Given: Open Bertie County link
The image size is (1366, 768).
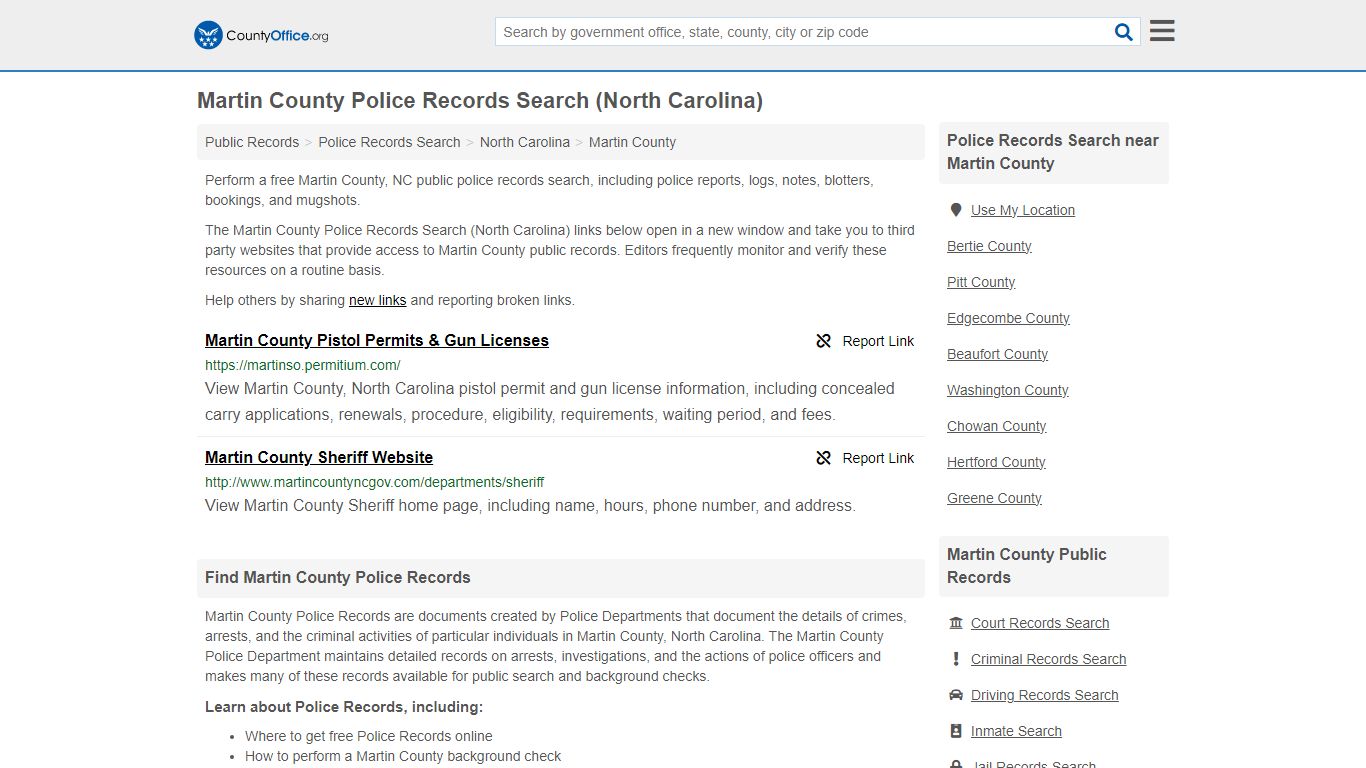Looking at the screenshot, I should pos(989,246).
